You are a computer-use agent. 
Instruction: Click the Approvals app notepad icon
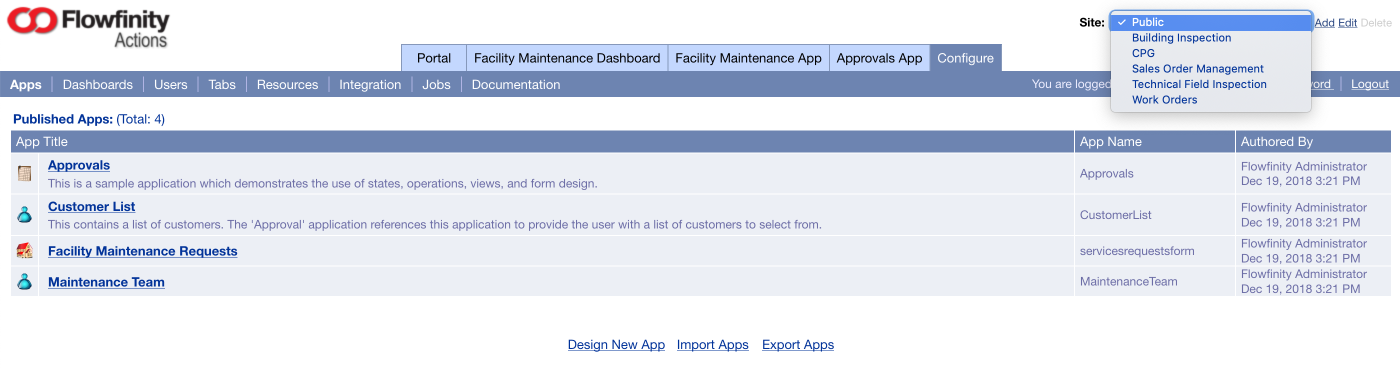[25, 173]
